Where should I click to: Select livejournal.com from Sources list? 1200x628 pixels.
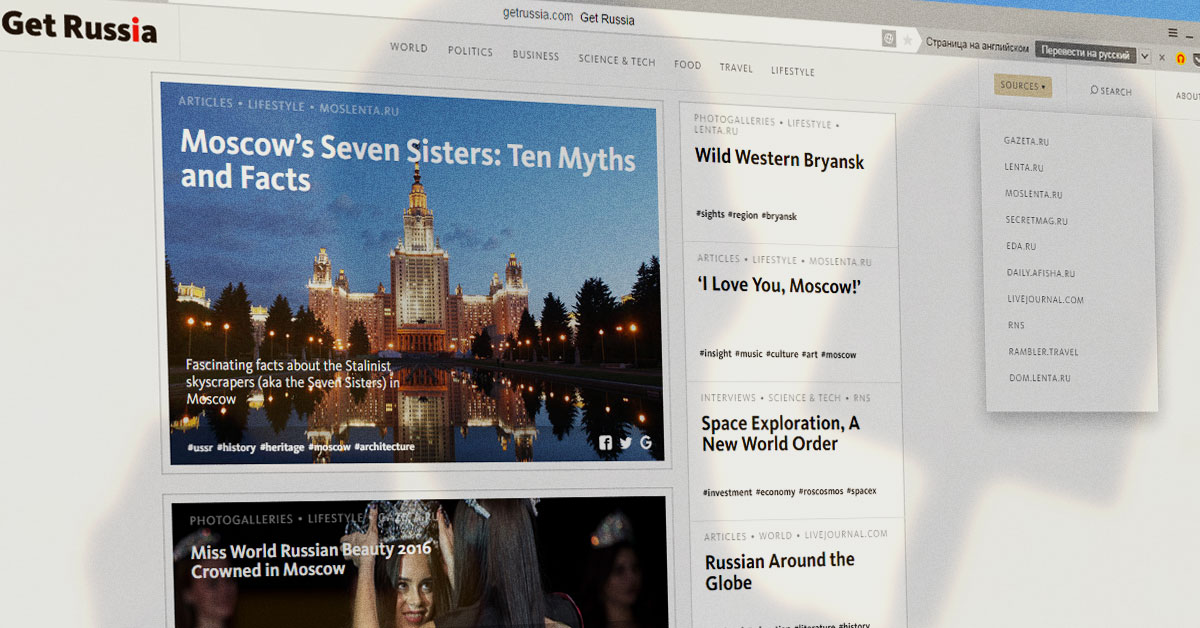coord(1046,299)
